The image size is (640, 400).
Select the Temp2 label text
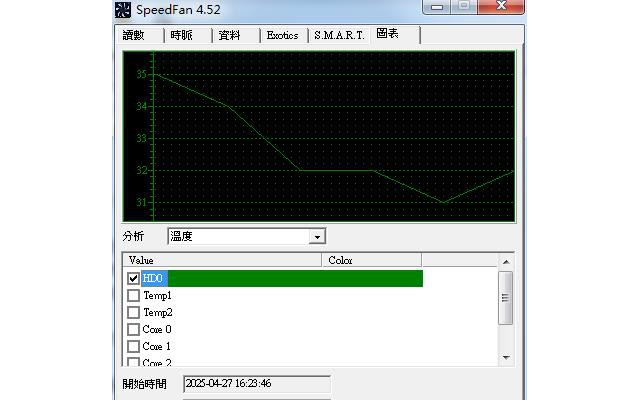coord(158,313)
